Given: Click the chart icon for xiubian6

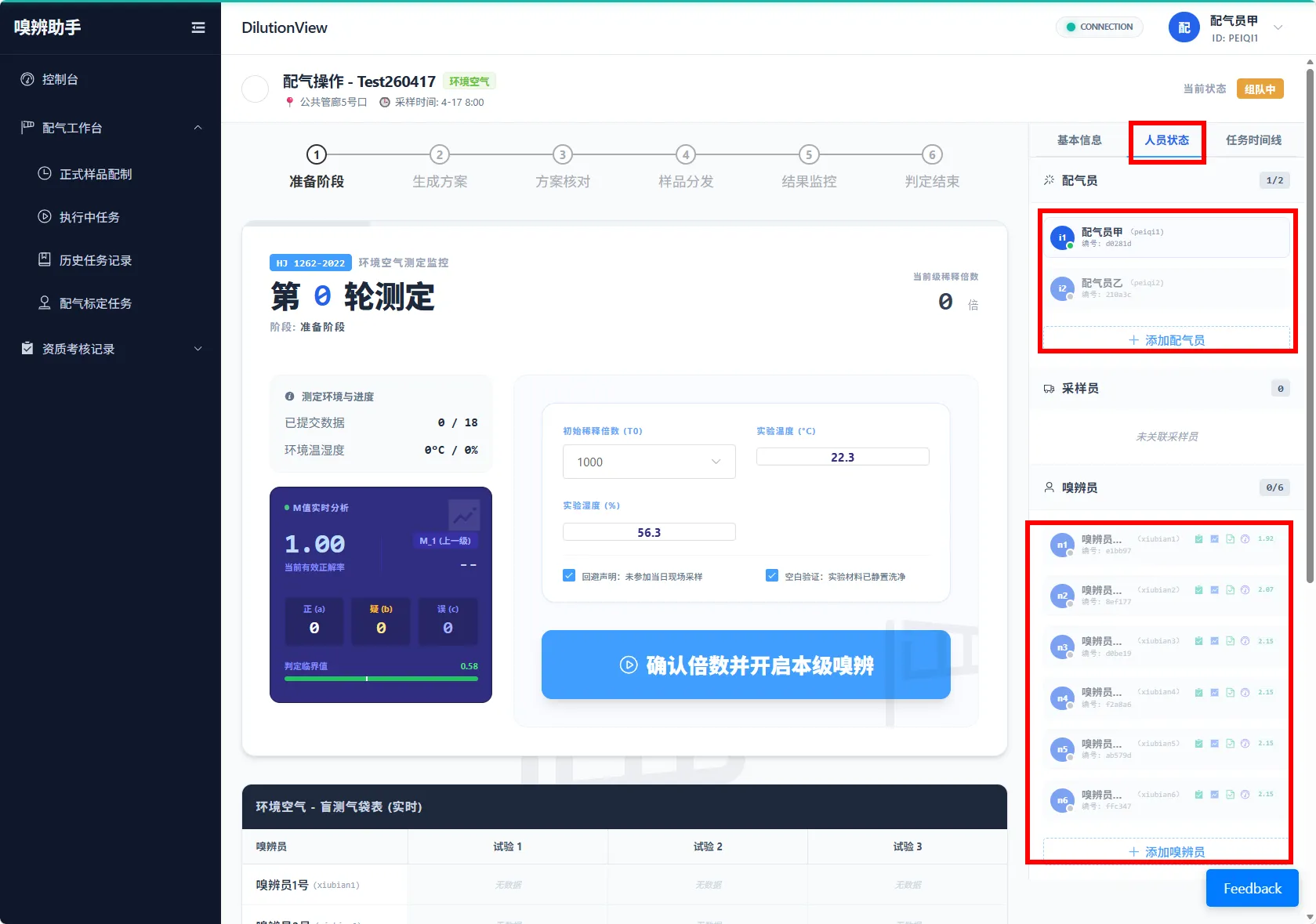Looking at the screenshot, I should point(1214,794).
